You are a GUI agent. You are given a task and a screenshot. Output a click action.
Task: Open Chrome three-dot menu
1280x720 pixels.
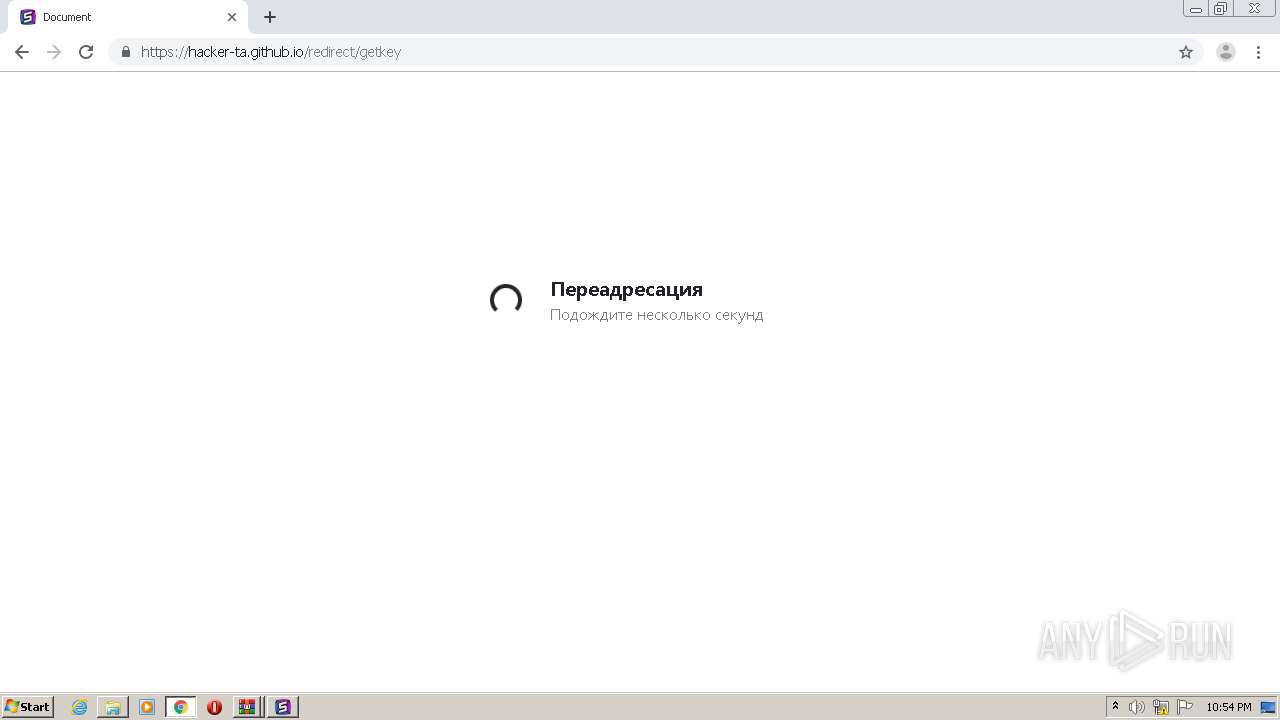tap(1258, 52)
